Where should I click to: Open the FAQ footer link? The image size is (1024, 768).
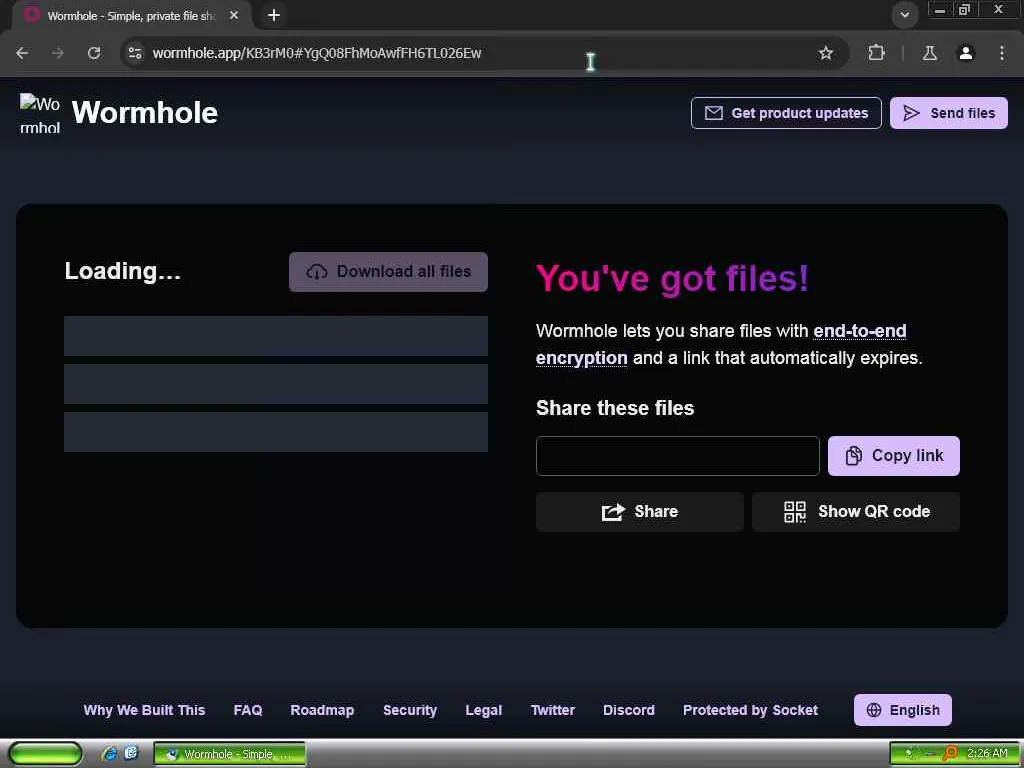pos(248,710)
